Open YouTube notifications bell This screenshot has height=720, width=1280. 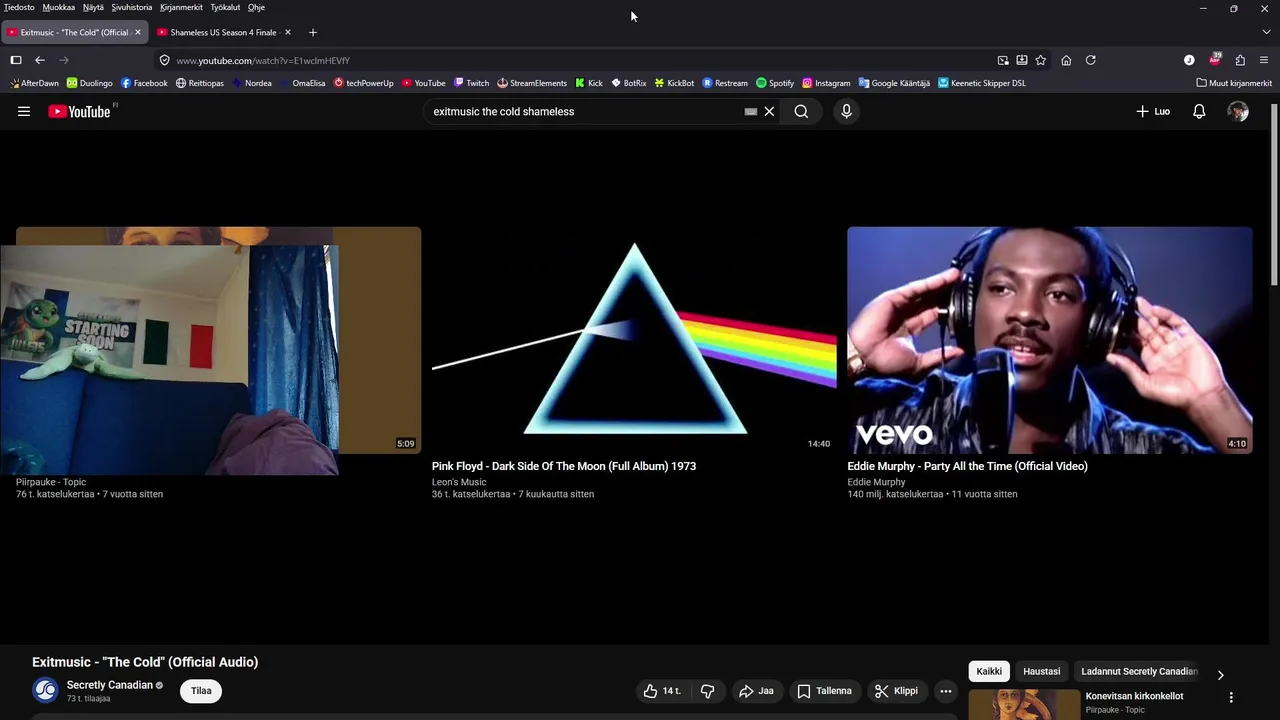click(1199, 111)
